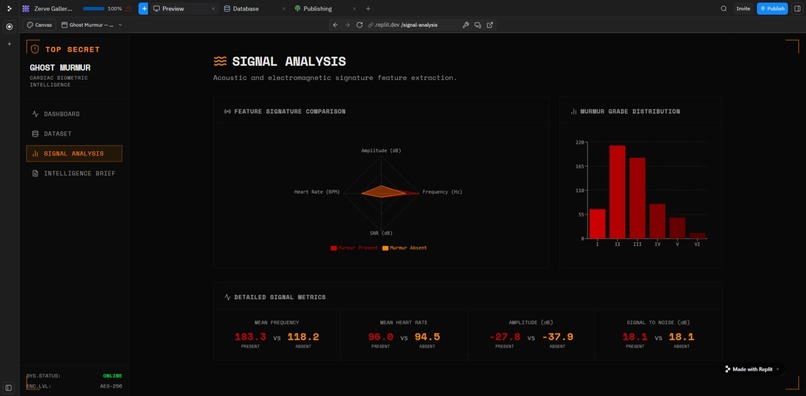Close the Preview tab
Viewport: 806px width, 396px height.
pyautogui.click(x=213, y=9)
